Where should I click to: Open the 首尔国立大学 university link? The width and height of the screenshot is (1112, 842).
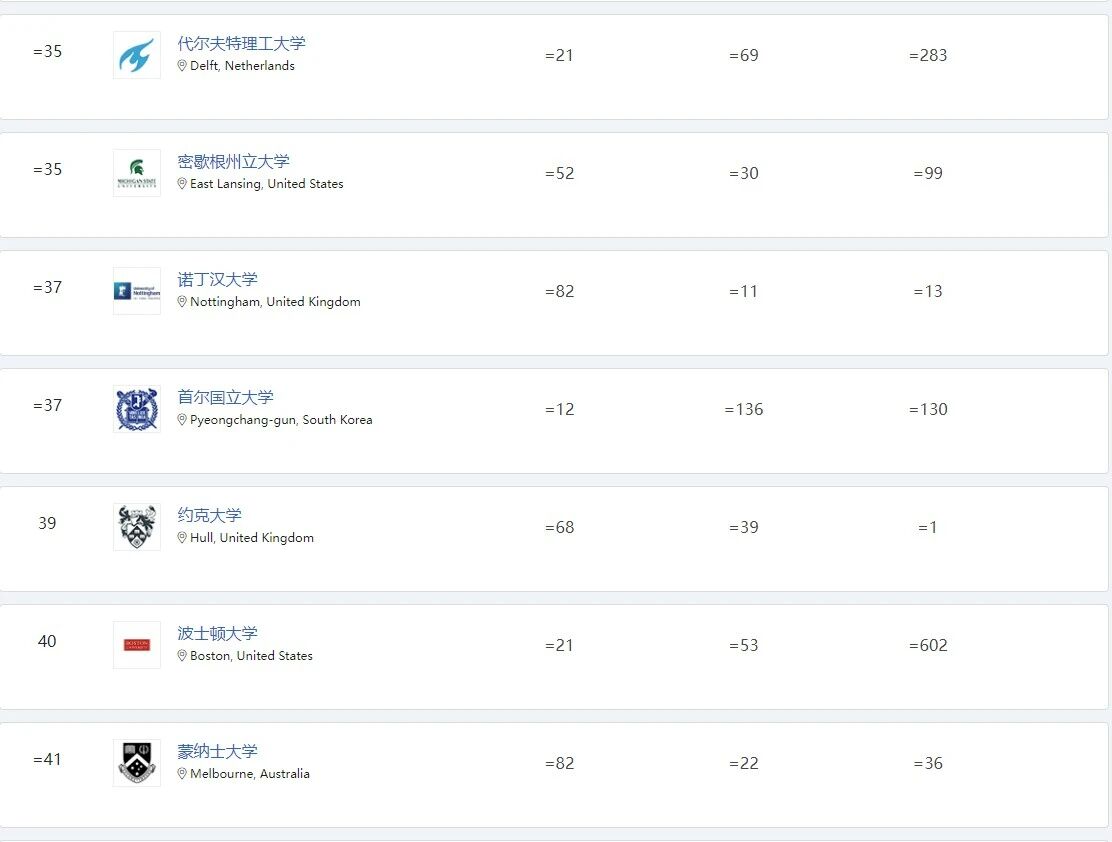pos(225,398)
